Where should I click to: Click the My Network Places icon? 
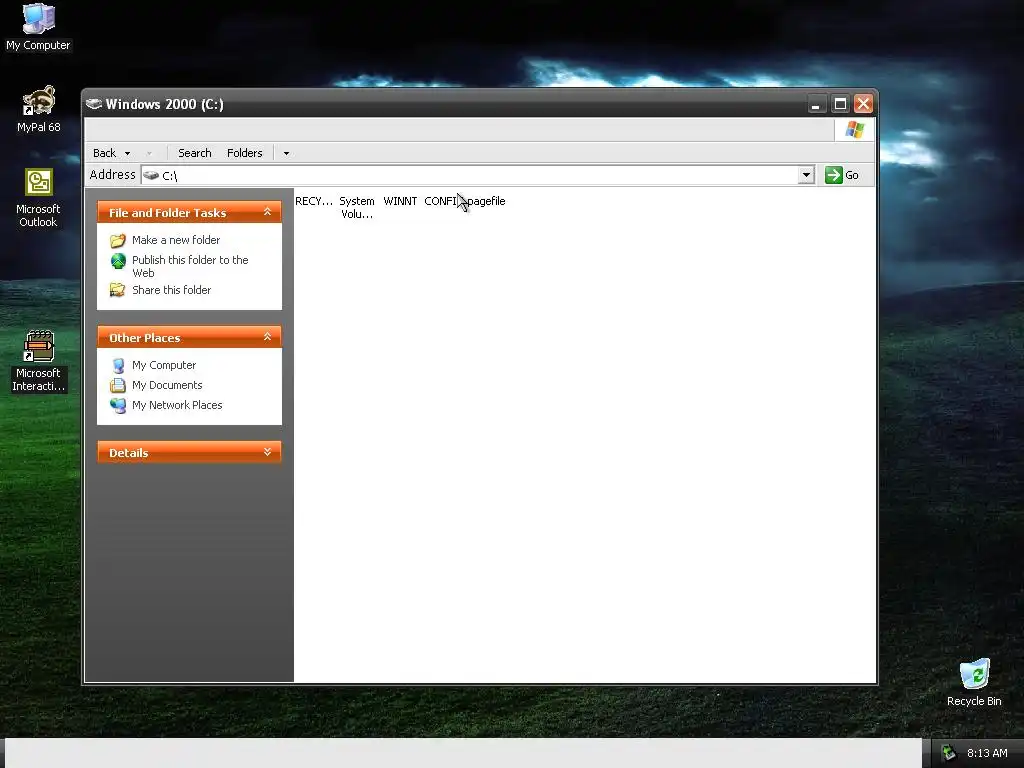(x=118, y=406)
